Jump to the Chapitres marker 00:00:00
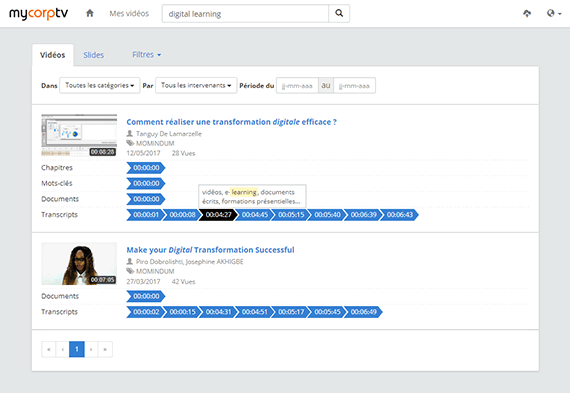 tap(146, 168)
